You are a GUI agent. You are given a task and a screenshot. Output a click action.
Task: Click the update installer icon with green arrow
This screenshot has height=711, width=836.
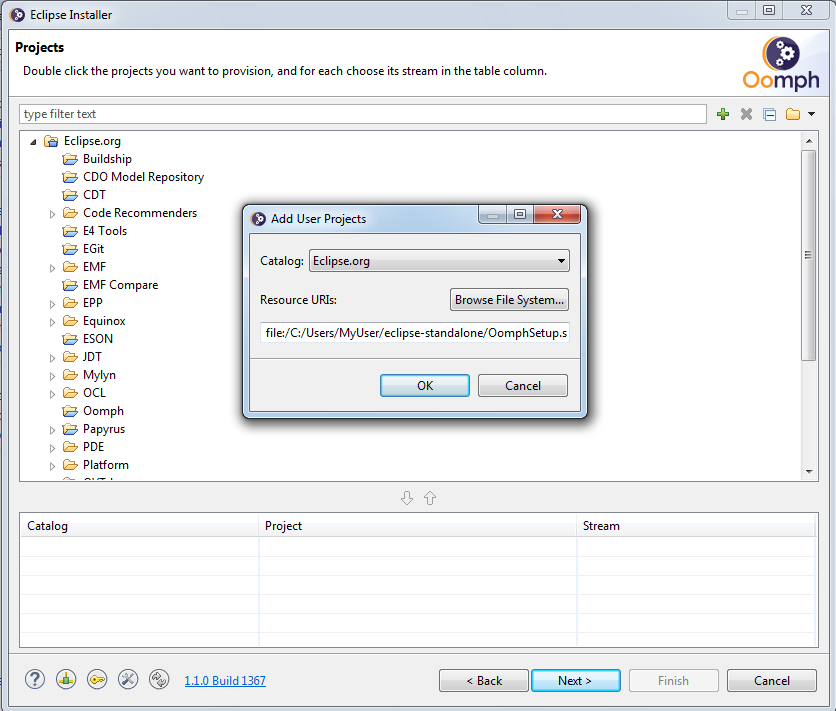(66, 680)
